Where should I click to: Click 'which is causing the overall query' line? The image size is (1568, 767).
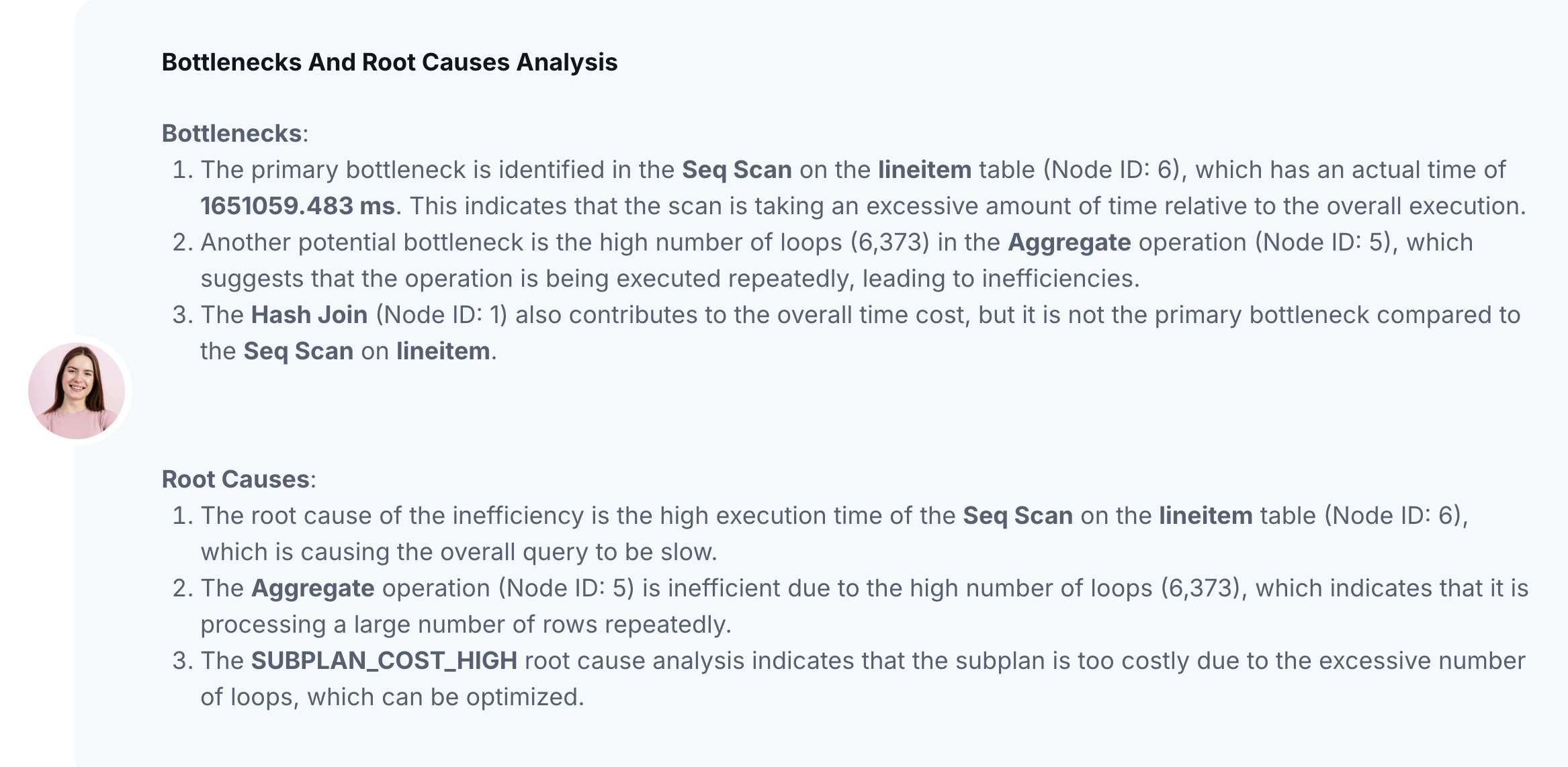(459, 551)
